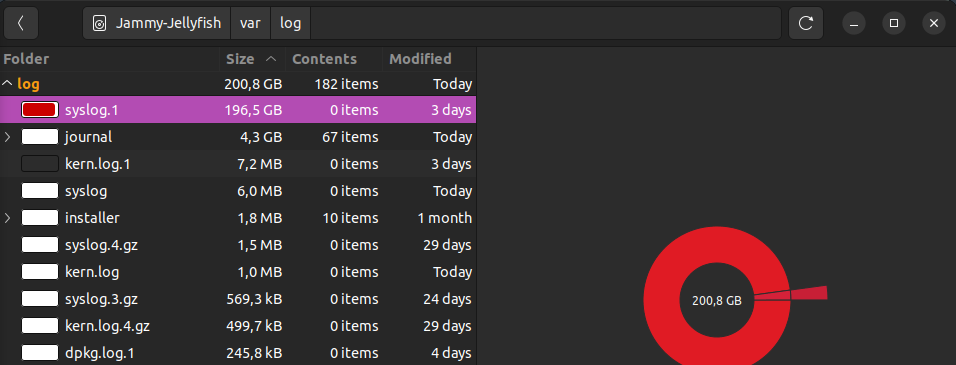The image size is (956, 365).
Task: Click the 4,3 GB size value
Action: tap(261, 137)
